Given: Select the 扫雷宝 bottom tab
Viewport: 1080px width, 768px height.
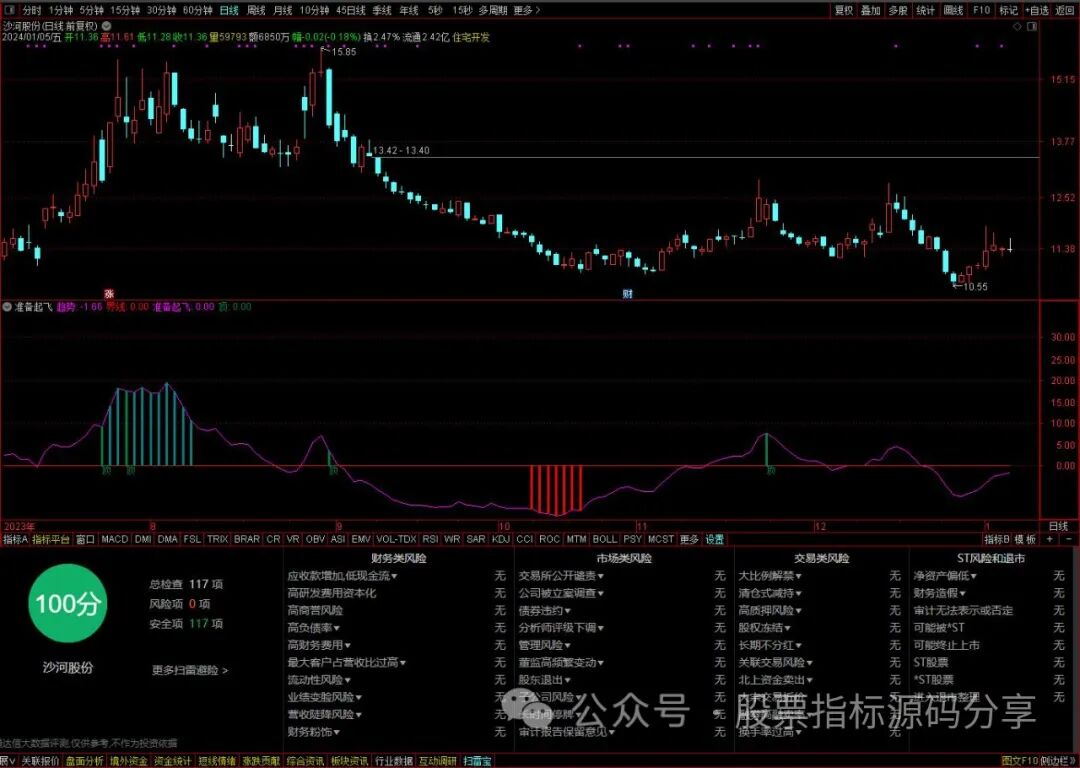Looking at the screenshot, I should 477,761.
